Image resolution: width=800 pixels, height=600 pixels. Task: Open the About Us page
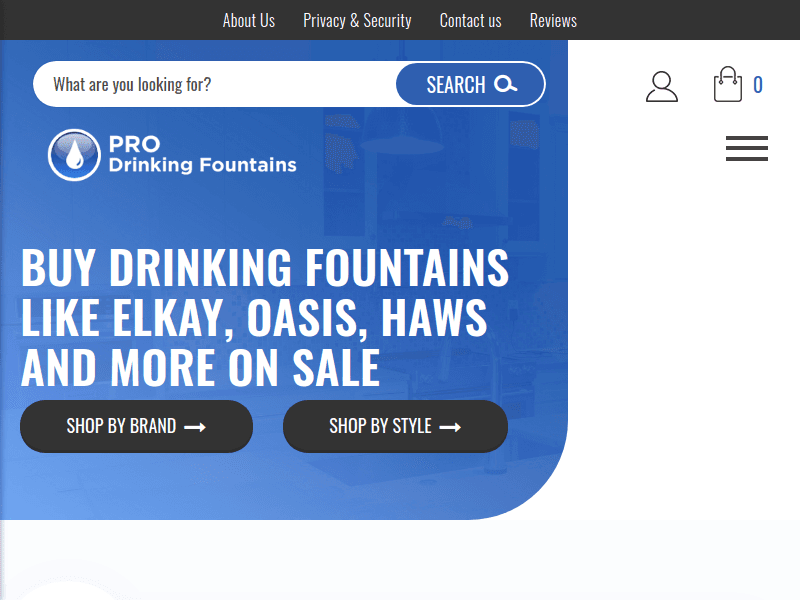pos(248,20)
